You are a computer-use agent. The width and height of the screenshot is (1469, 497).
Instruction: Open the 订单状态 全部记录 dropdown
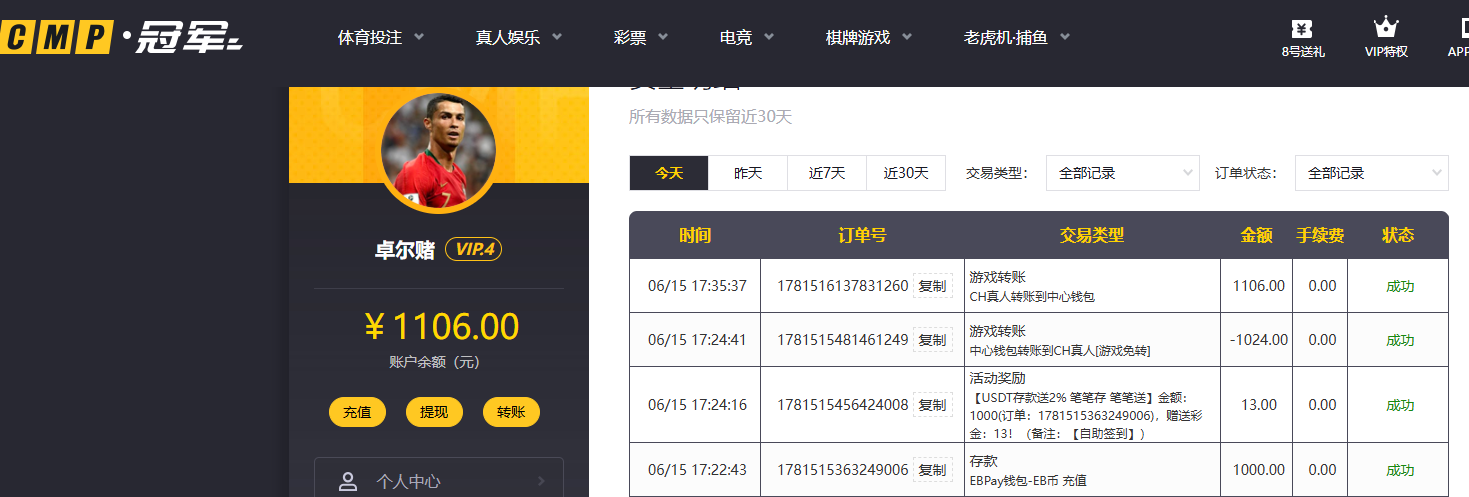(x=1371, y=173)
